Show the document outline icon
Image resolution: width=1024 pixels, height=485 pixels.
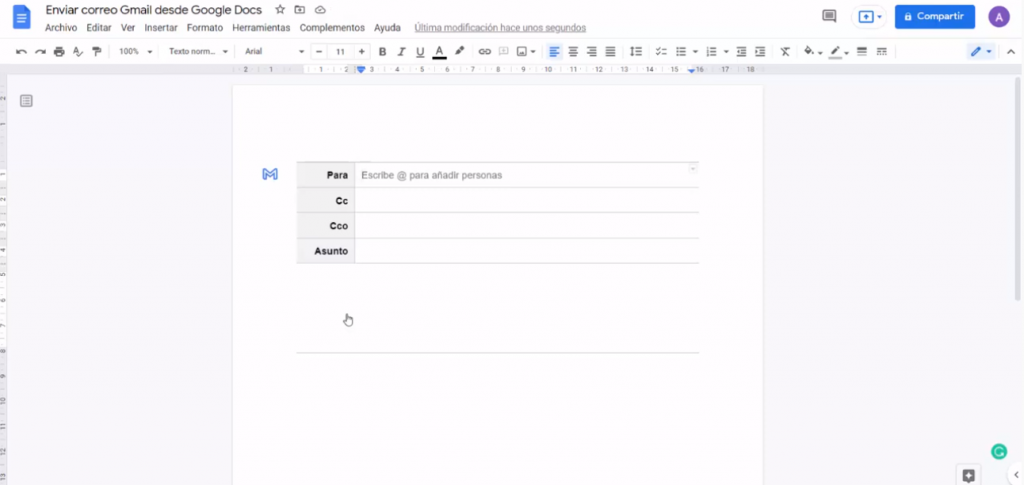(26, 100)
